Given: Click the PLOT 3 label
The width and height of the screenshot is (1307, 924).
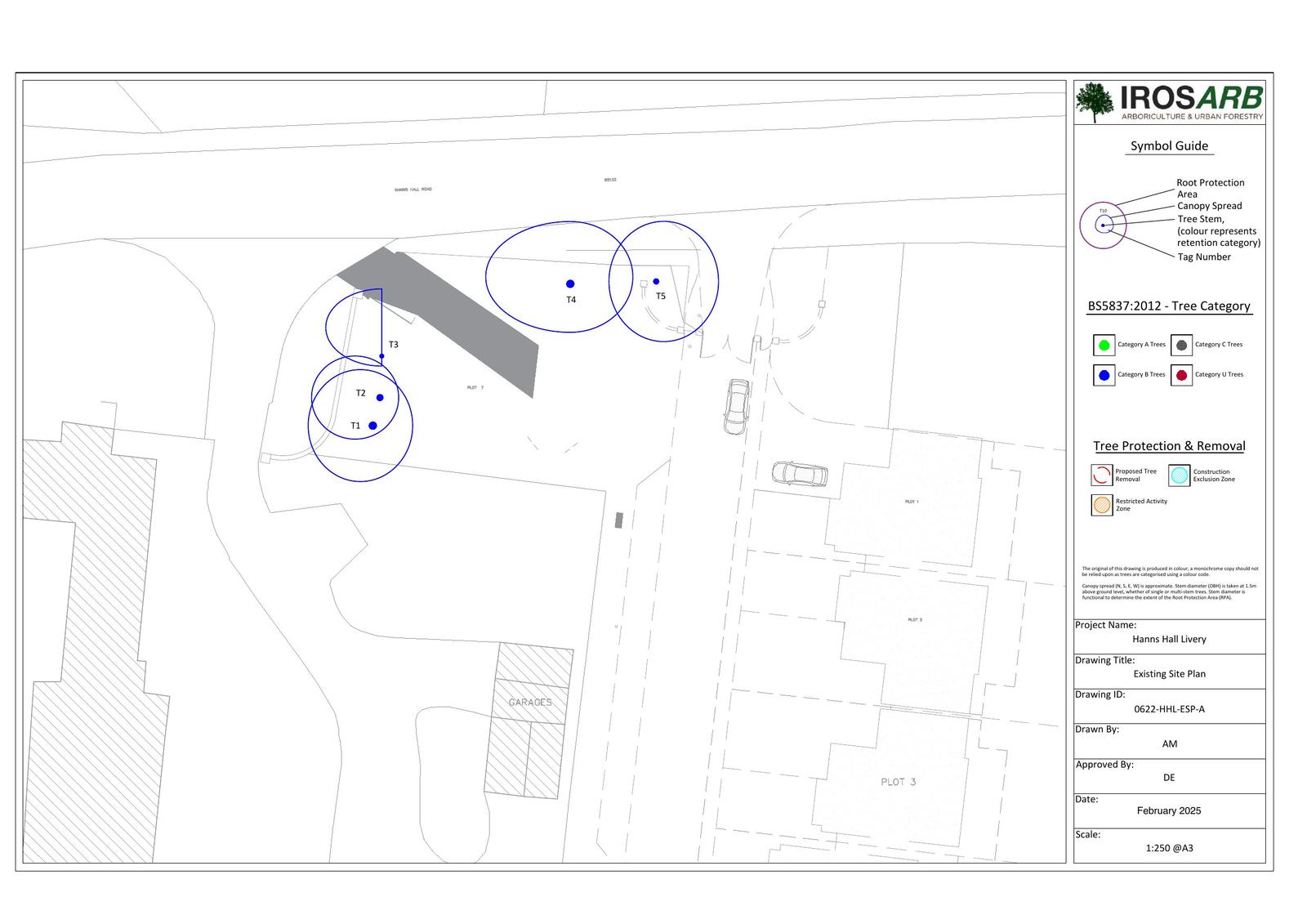Looking at the screenshot, I should click(898, 782).
